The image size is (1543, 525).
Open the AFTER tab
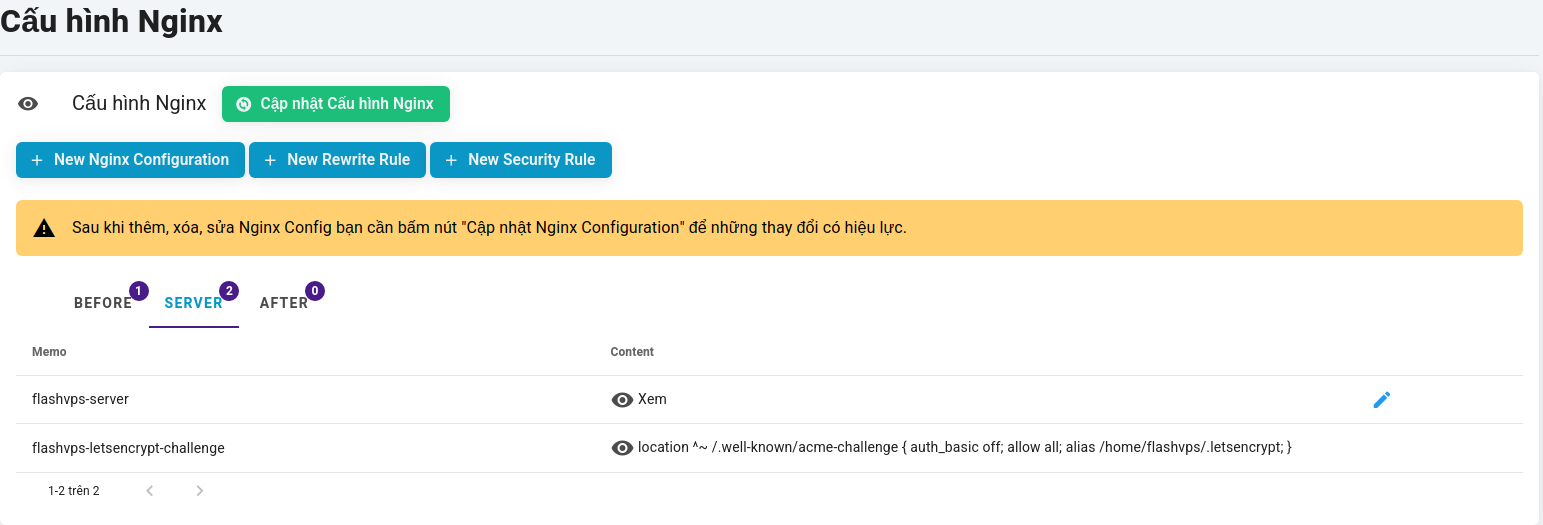click(x=284, y=303)
